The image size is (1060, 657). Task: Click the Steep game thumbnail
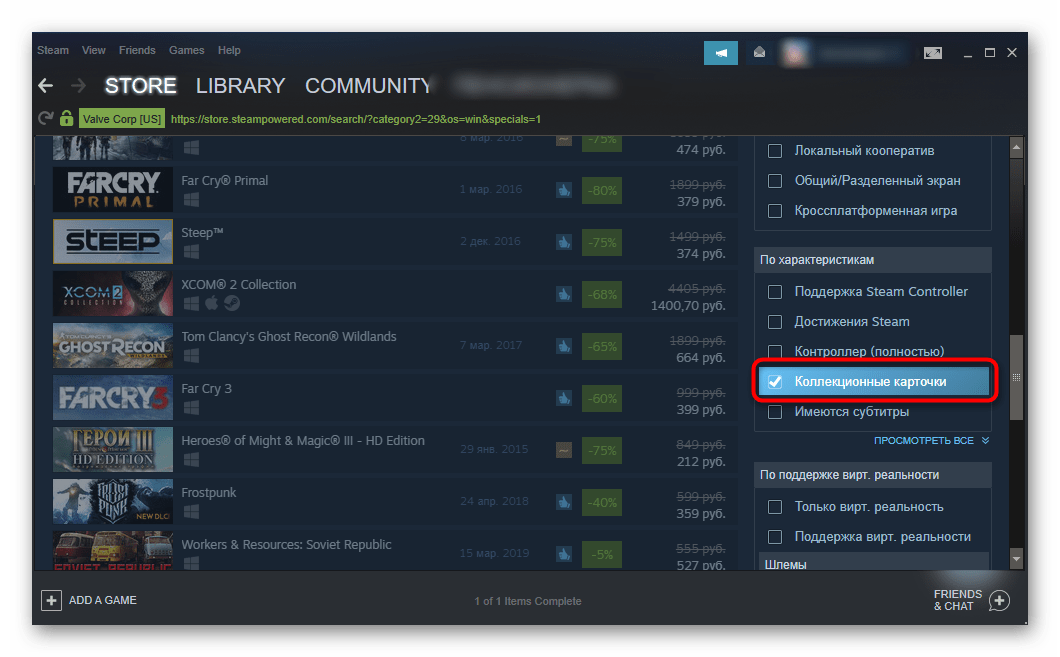(113, 241)
